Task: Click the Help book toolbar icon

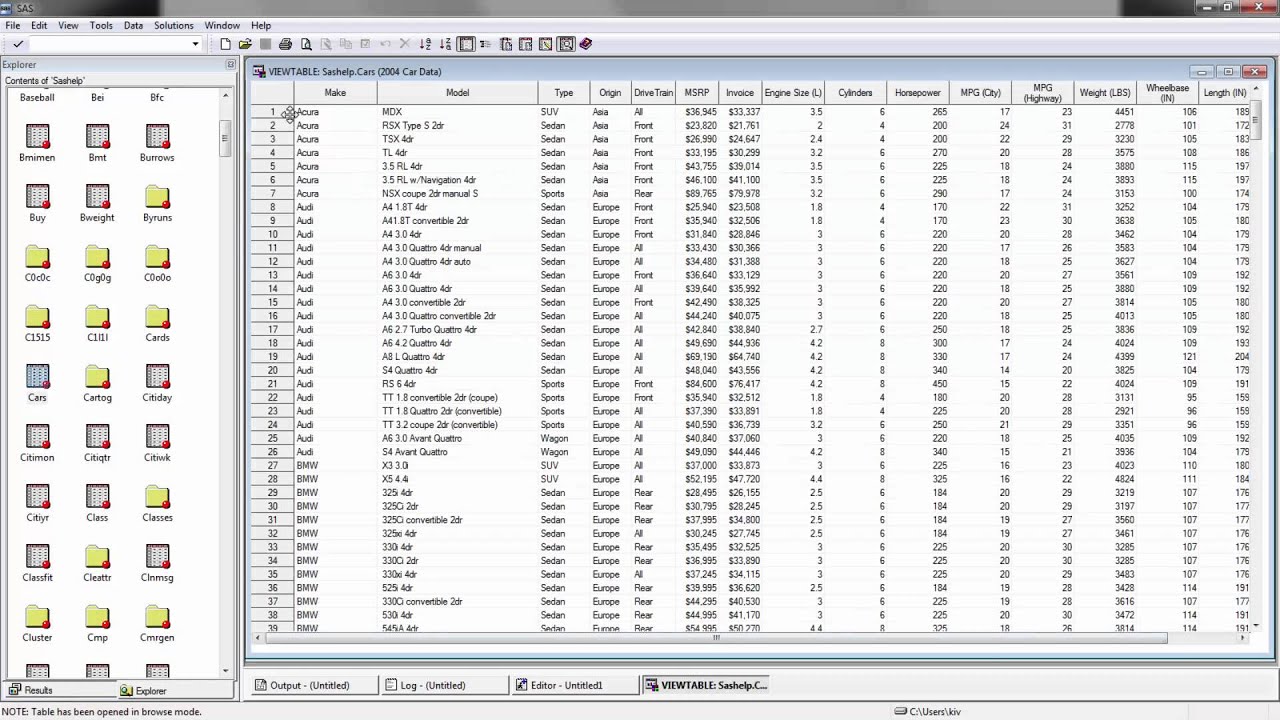Action: pyautogui.click(x=586, y=44)
